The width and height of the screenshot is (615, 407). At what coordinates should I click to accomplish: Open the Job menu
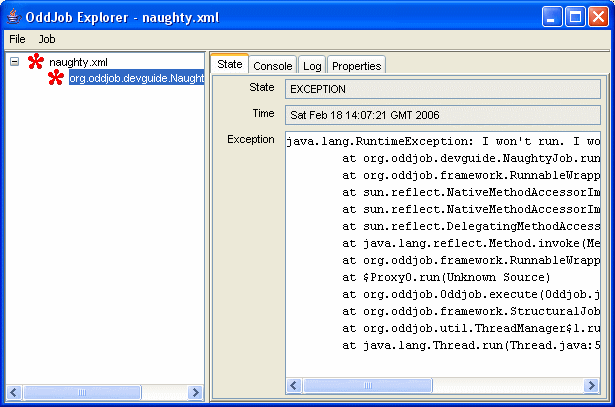click(x=47, y=39)
